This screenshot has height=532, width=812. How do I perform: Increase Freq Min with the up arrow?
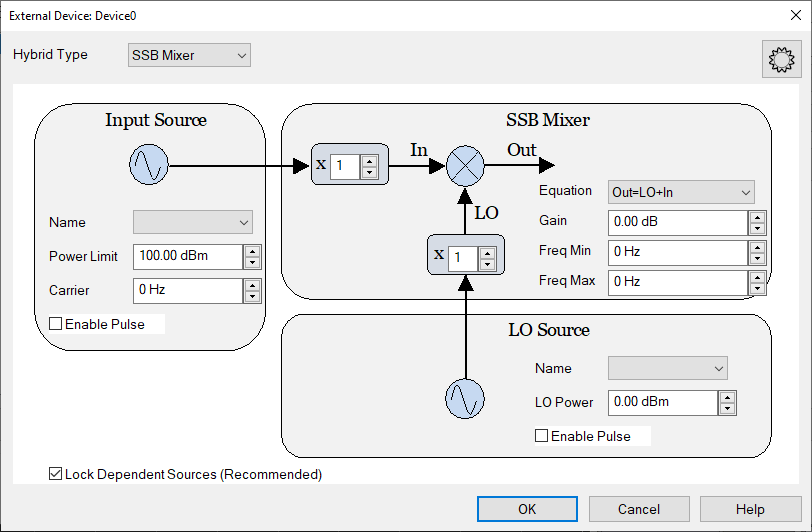click(x=757, y=247)
